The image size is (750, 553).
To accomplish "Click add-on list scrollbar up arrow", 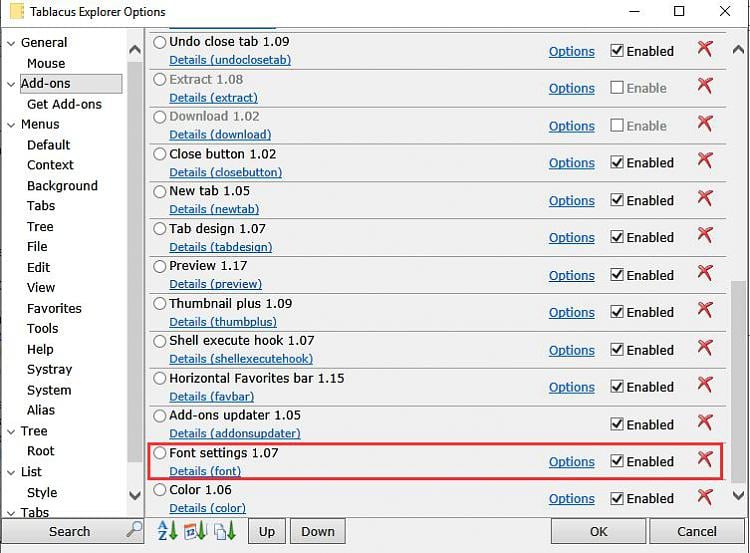I will (738, 49).
